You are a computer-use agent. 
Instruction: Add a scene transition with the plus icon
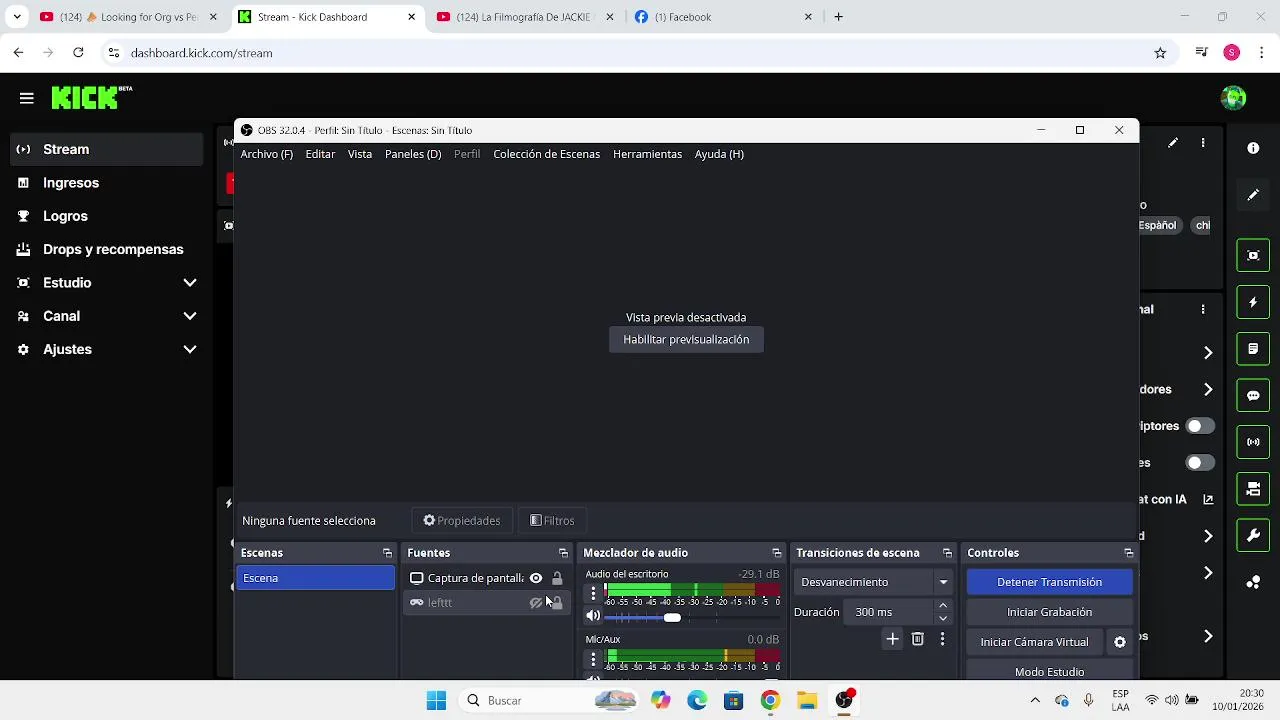pos(892,639)
